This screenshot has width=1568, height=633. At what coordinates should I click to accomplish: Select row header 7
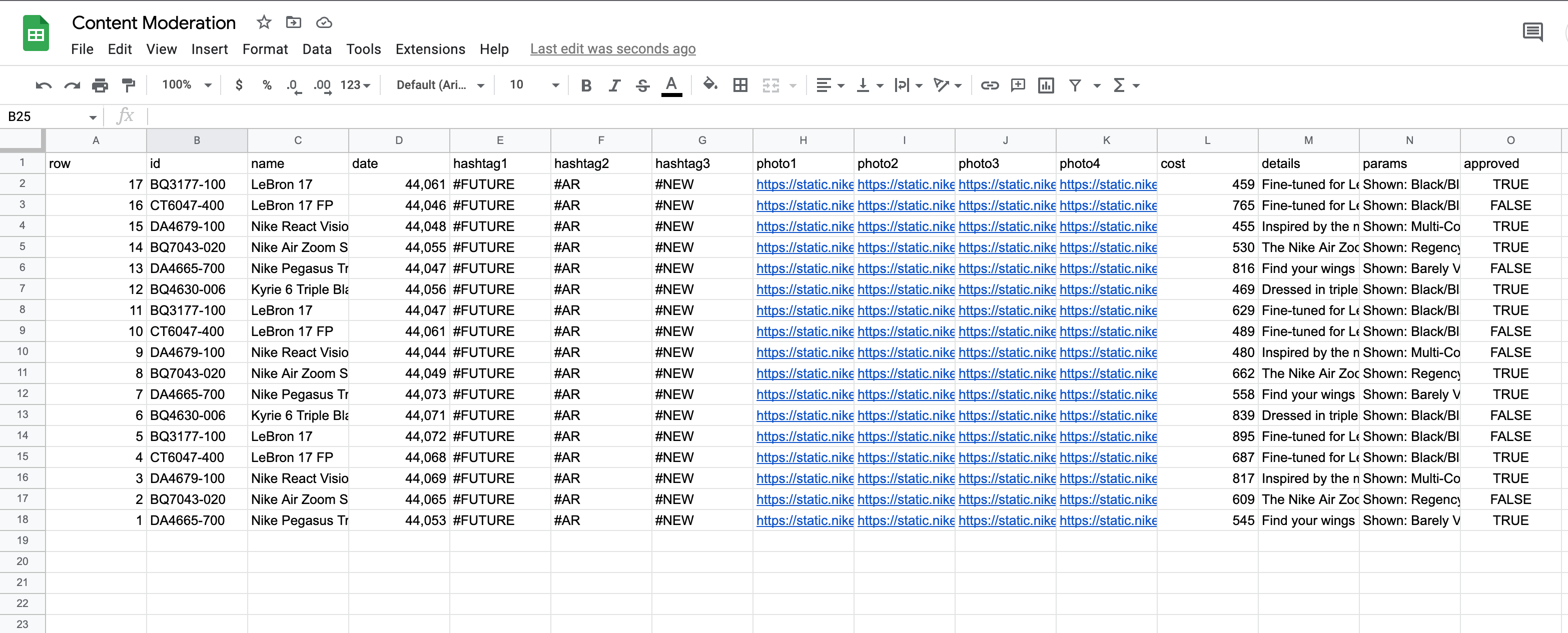pos(23,289)
